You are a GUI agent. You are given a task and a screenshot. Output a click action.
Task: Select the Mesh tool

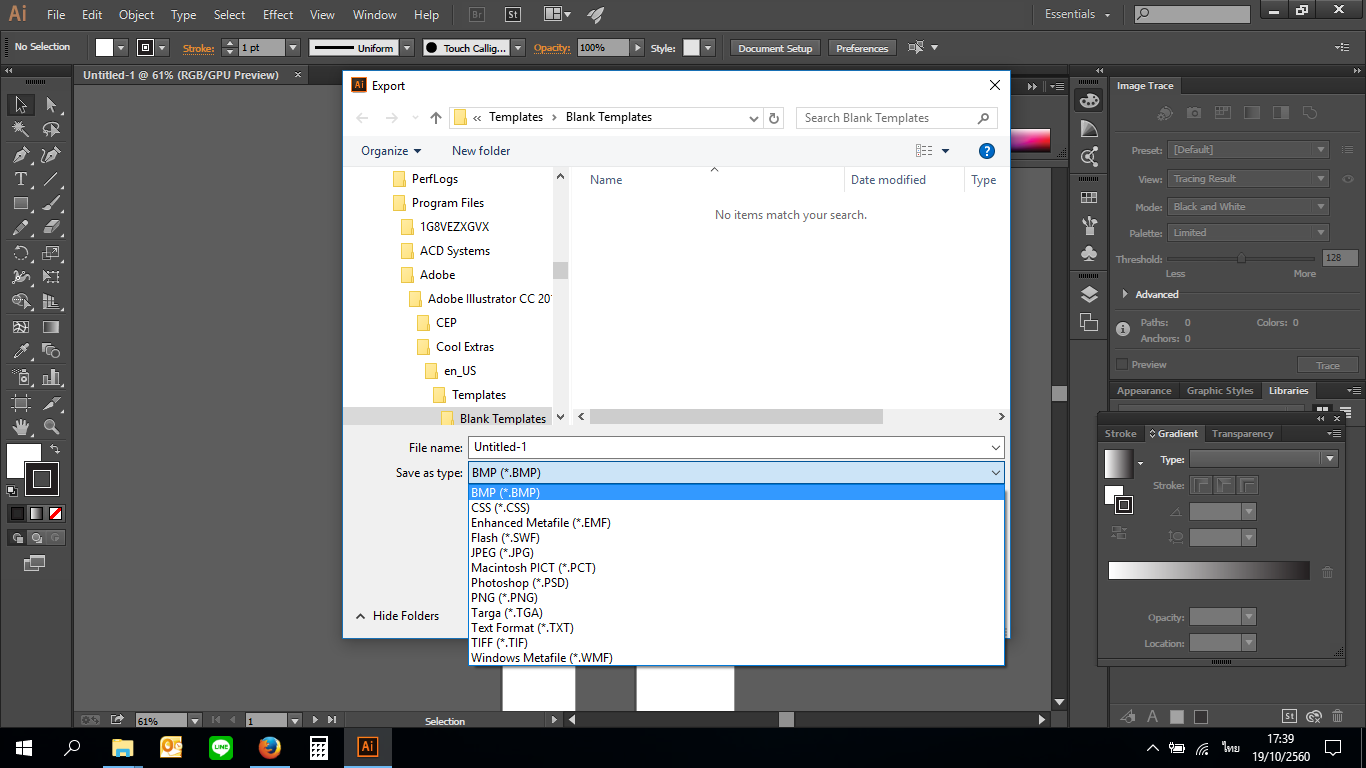(x=20, y=327)
